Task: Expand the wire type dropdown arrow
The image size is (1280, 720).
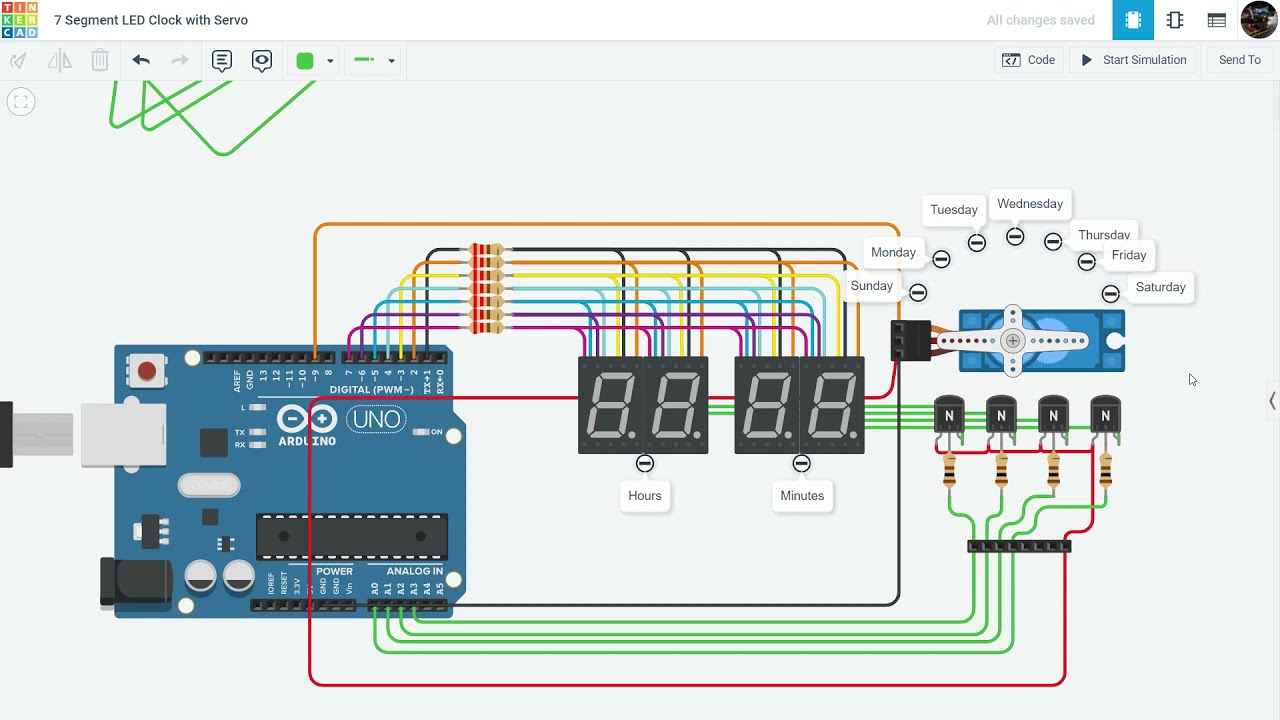Action: [x=391, y=61]
